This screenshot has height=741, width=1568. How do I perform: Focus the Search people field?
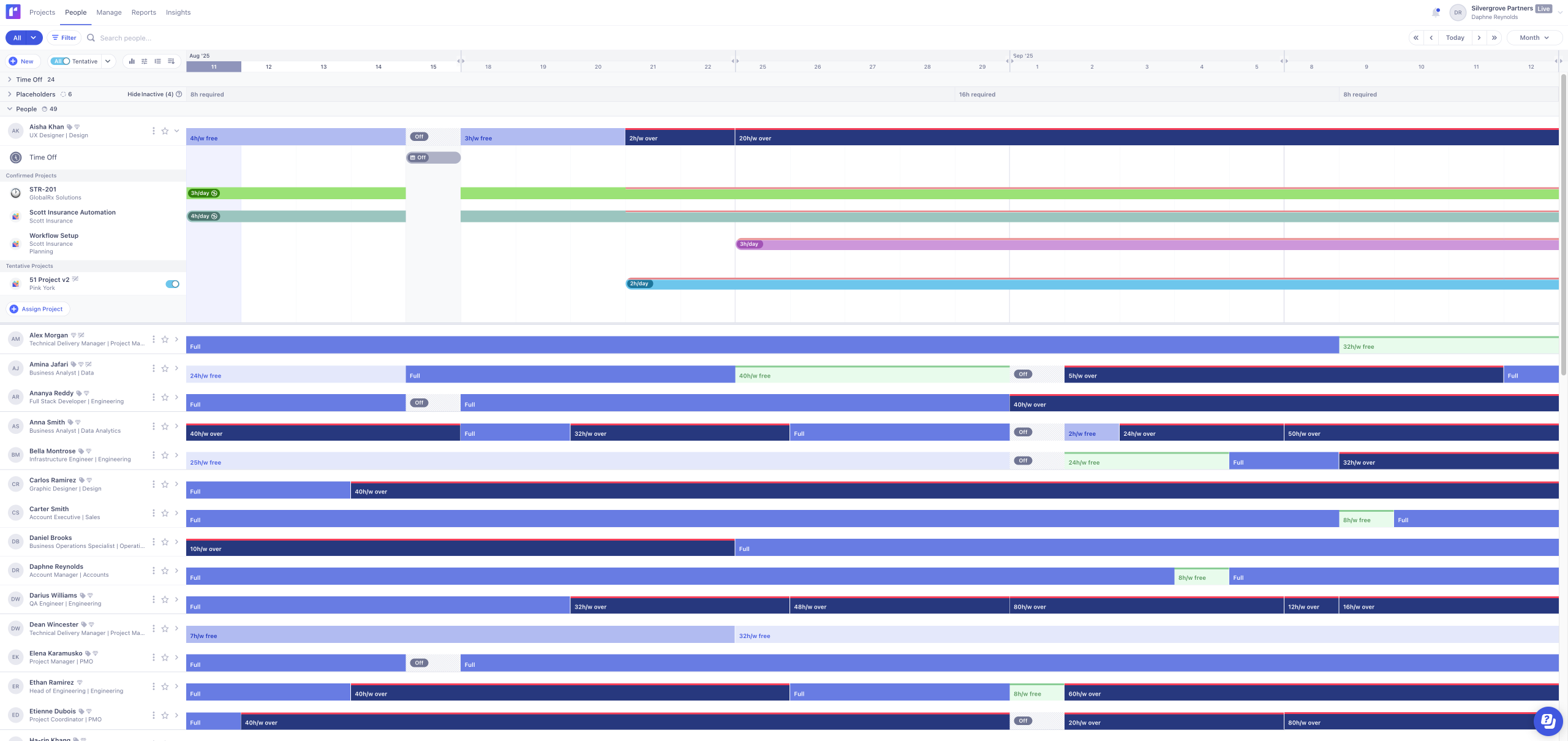tap(126, 38)
